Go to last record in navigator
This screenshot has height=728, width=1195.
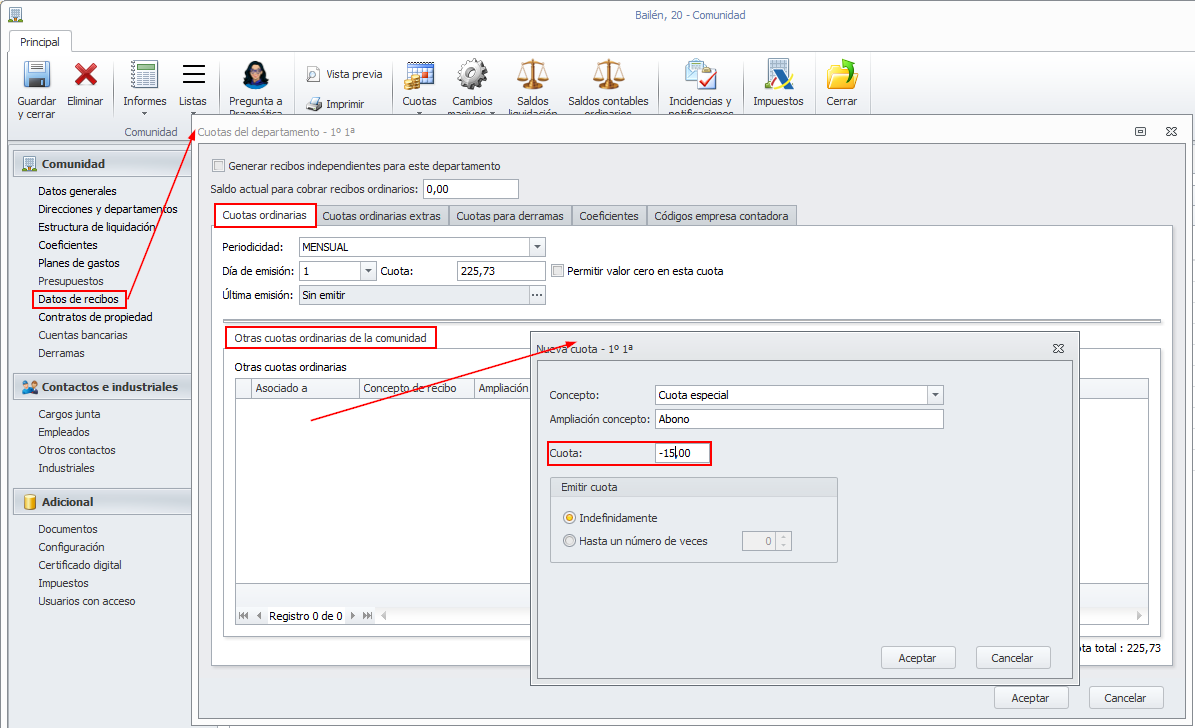pos(367,616)
